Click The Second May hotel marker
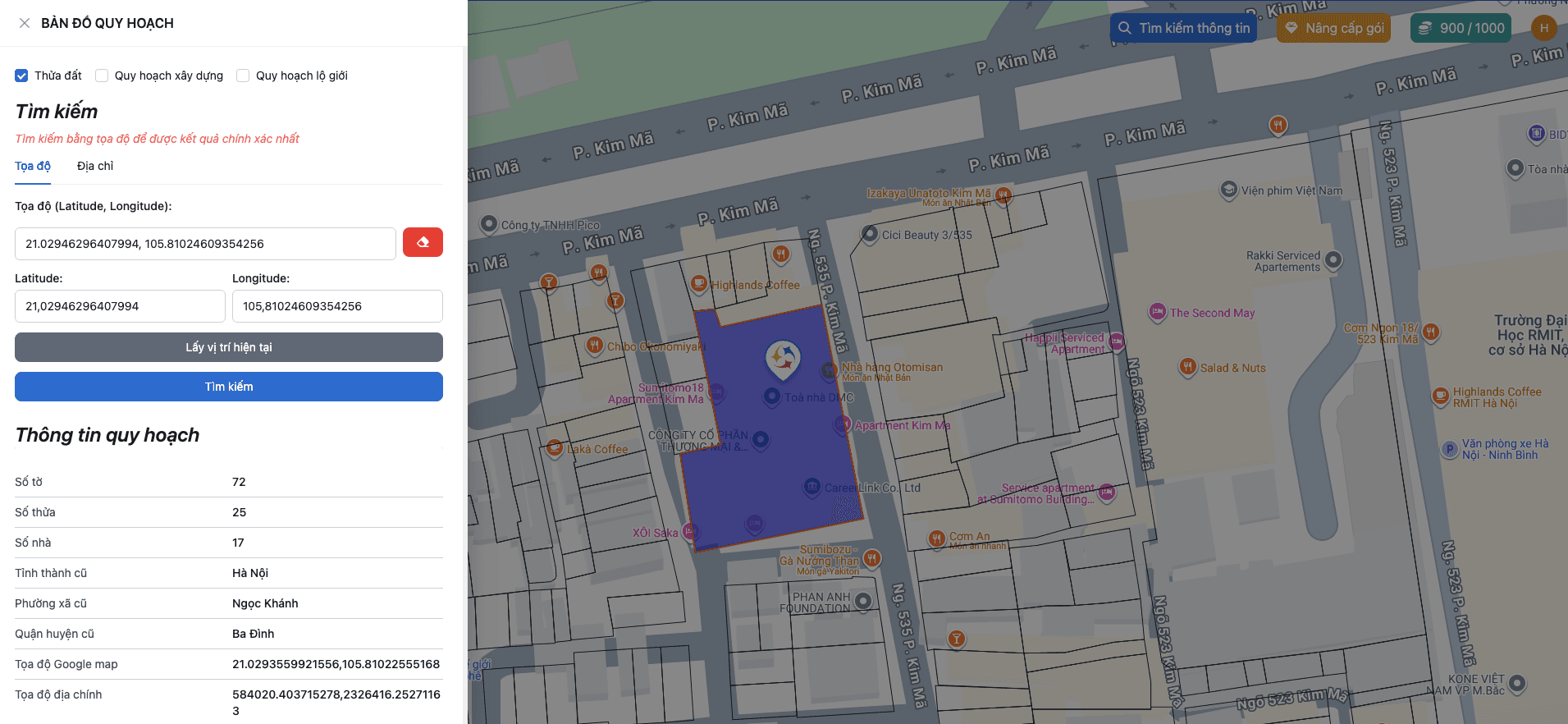 [x=1157, y=312]
